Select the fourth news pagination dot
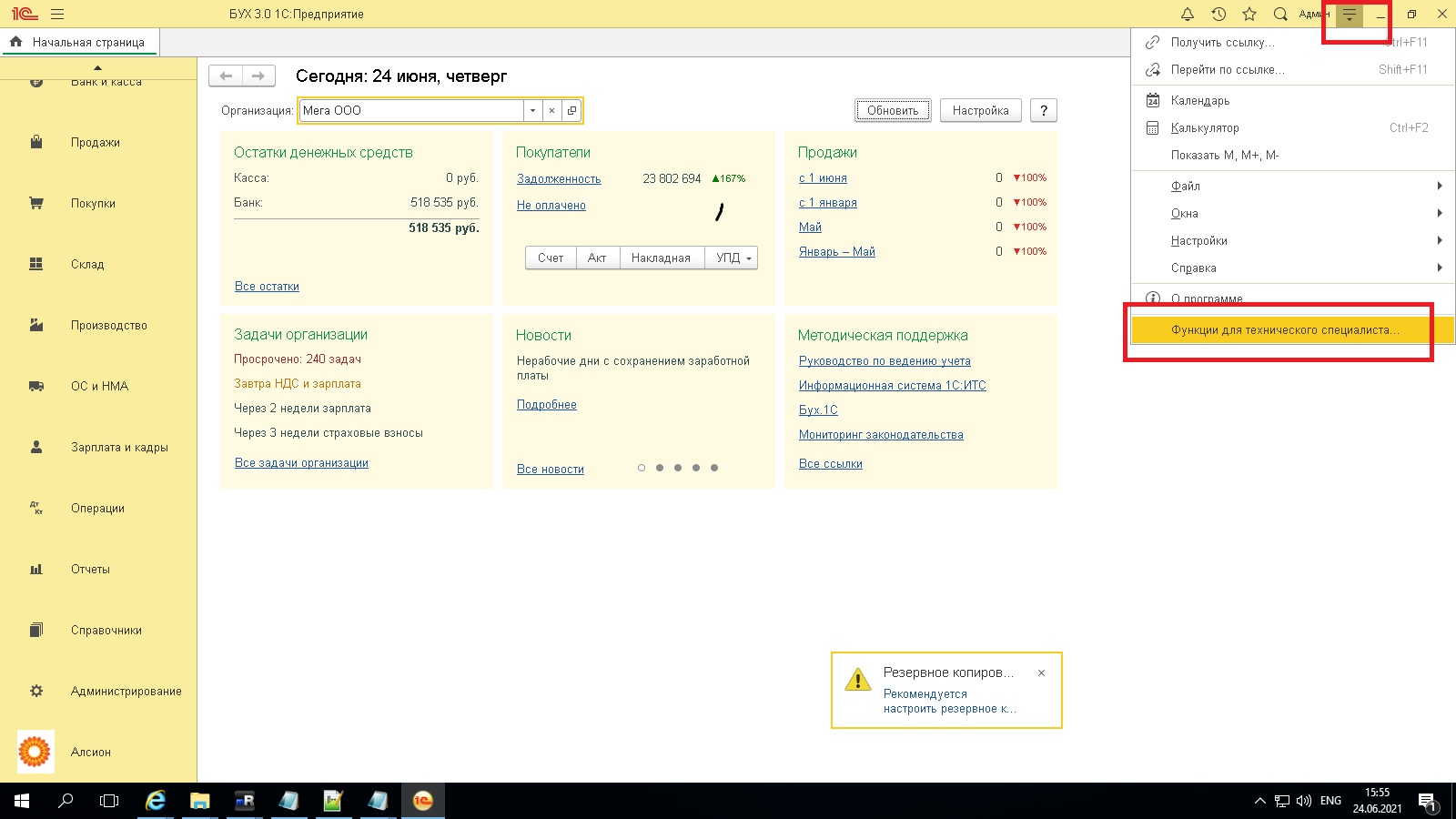Image resolution: width=1456 pixels, height=819 pixels. click(x=696, y=468)
